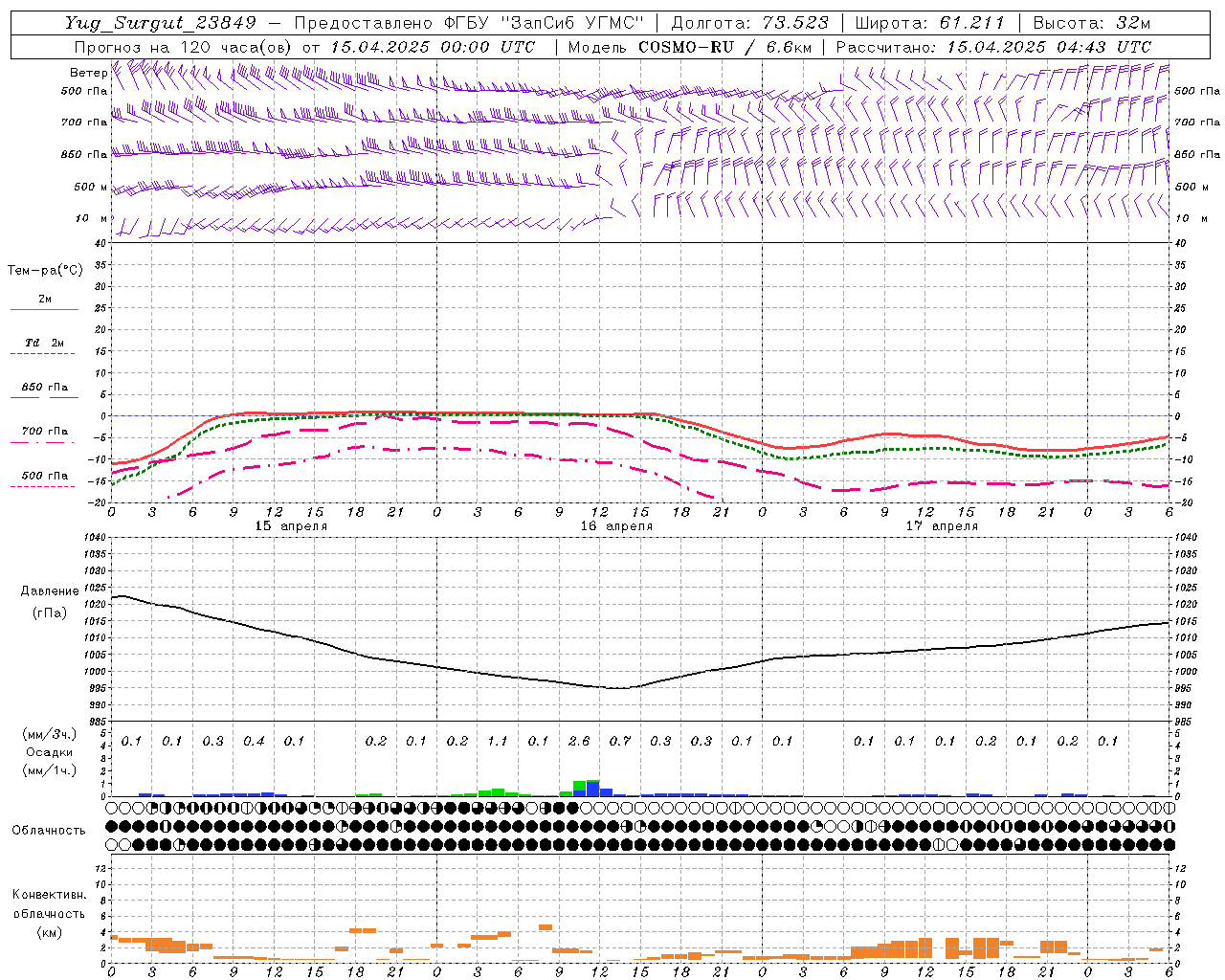Viewport: 1225px width, 980px height.
Task: Click the Осадки precipitation label
Action: [x=50, y=752]
